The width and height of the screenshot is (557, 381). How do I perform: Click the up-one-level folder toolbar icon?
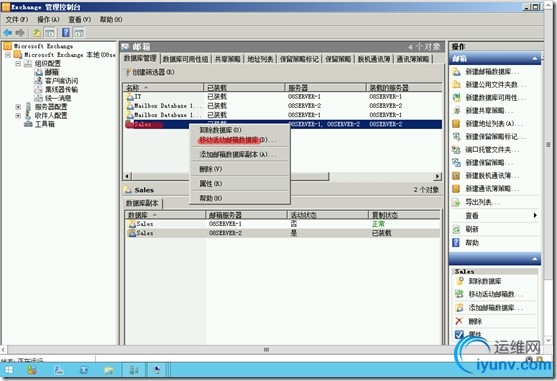coord(37,33)
